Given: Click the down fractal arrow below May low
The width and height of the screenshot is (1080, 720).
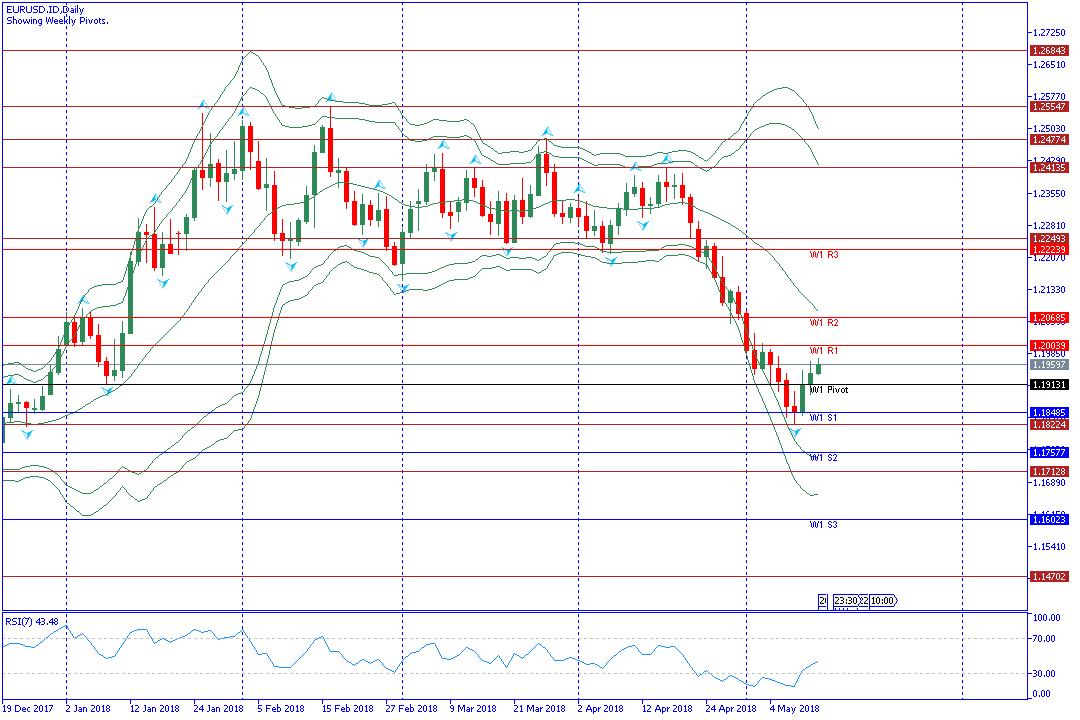Looking at the screenshot, I should click(797, 433).
